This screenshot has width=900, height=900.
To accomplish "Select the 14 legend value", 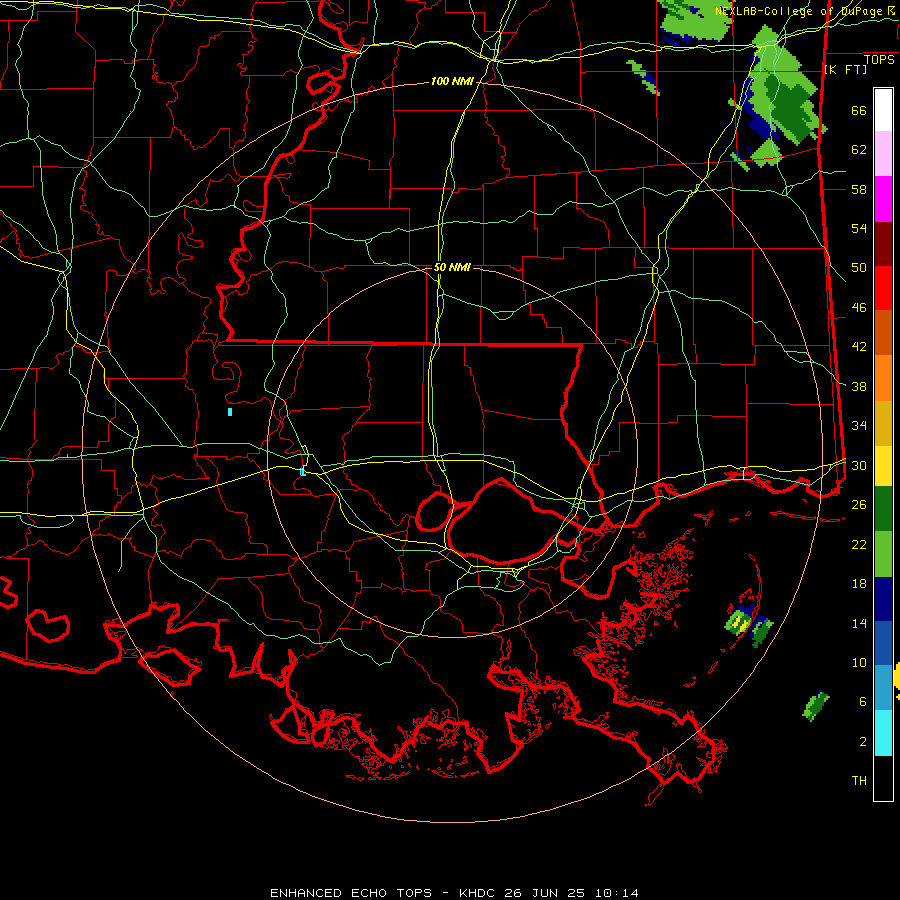I will coord(859,623).
